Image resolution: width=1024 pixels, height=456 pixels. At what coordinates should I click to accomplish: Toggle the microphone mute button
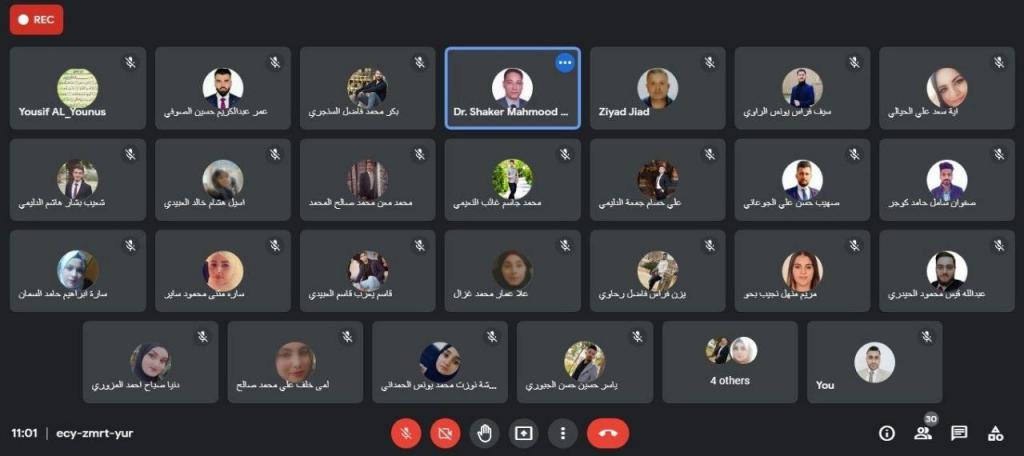(406, 433)
